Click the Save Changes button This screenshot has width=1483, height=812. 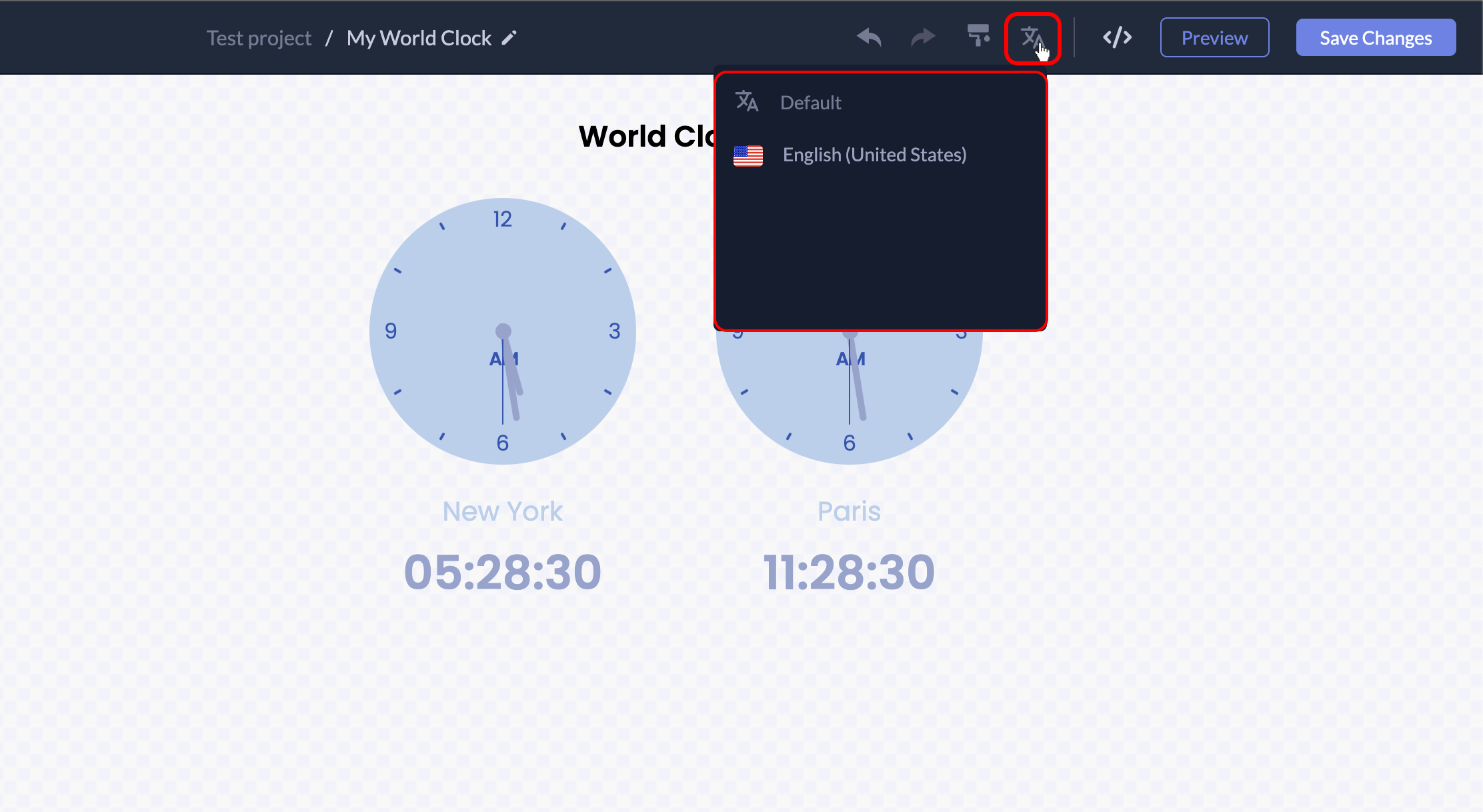point(1375,38)
